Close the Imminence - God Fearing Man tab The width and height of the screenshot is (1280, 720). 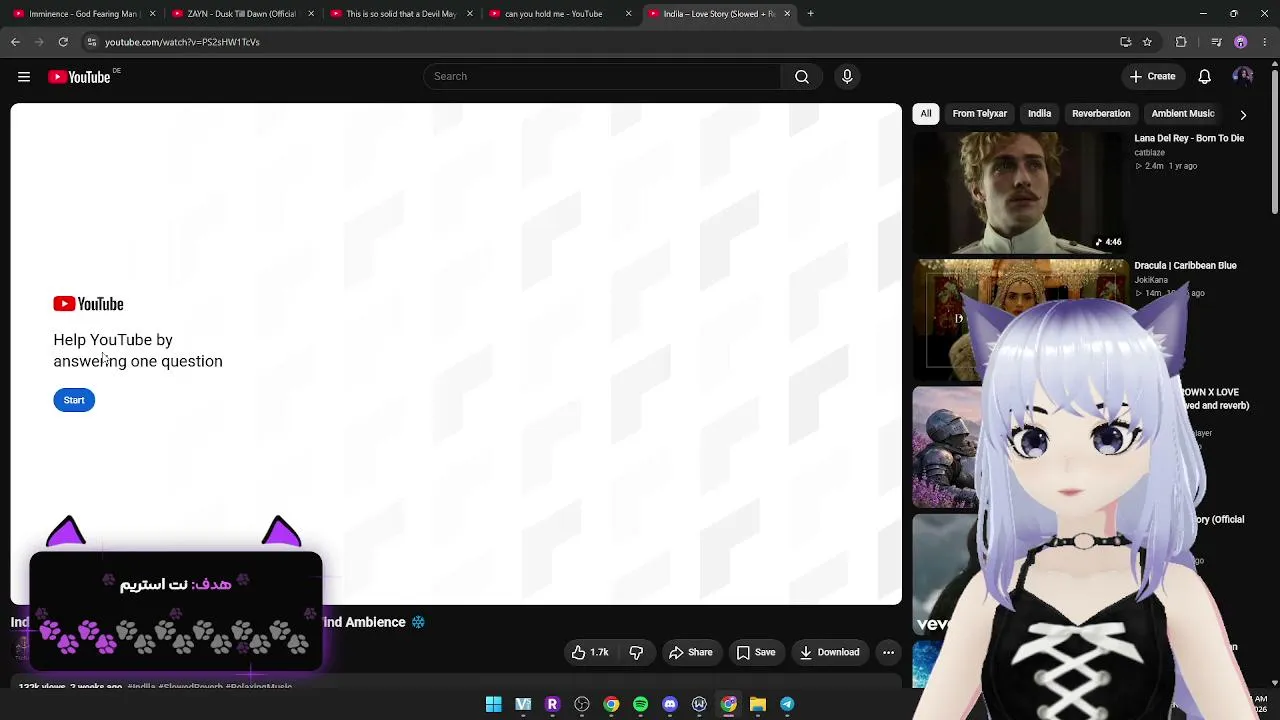click(152, 14)
